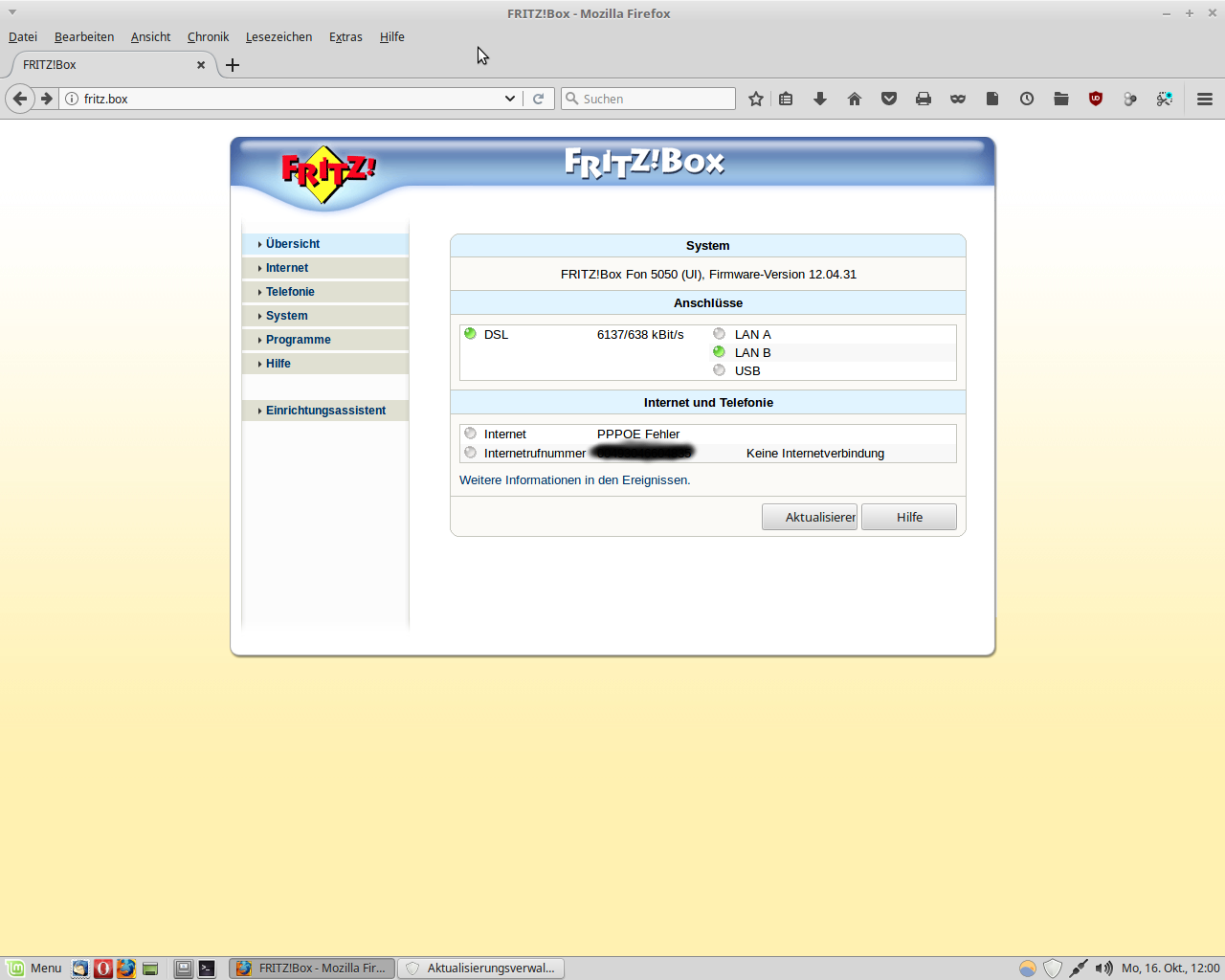The height and width of the screenshot is (980, 1225).
Task: Open the uBlock Origin shield icon
Action: tap(1096, 99)
